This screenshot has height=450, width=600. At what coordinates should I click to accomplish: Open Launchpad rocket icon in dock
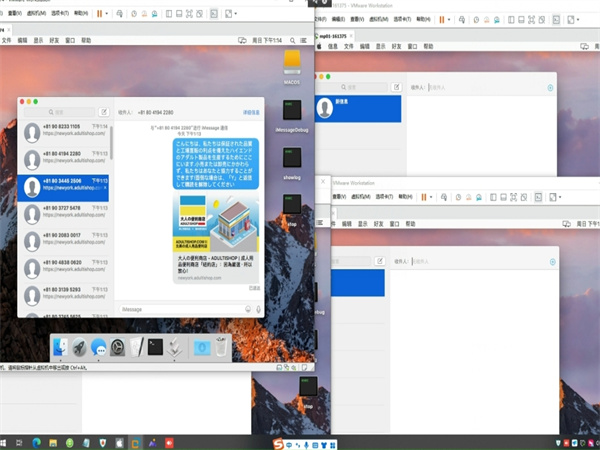click(79, 347)
